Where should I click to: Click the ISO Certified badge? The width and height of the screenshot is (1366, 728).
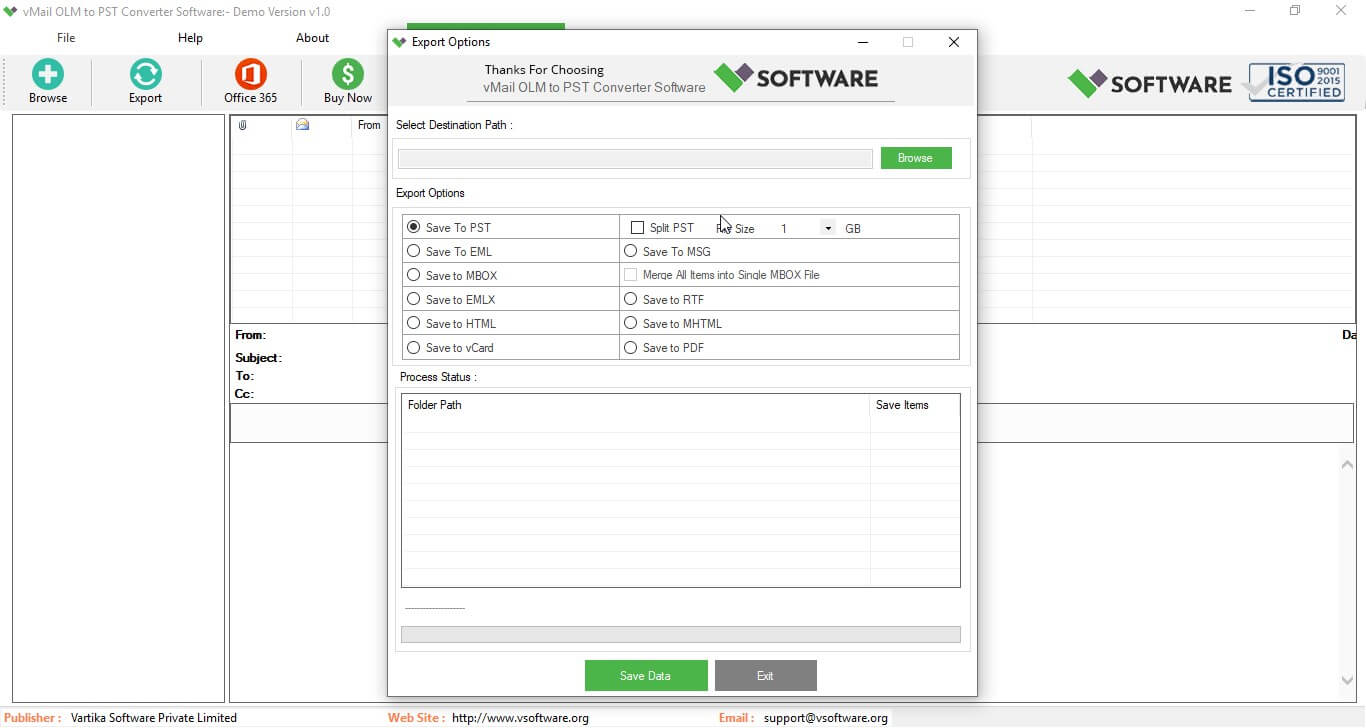[x=1296, y=82]
